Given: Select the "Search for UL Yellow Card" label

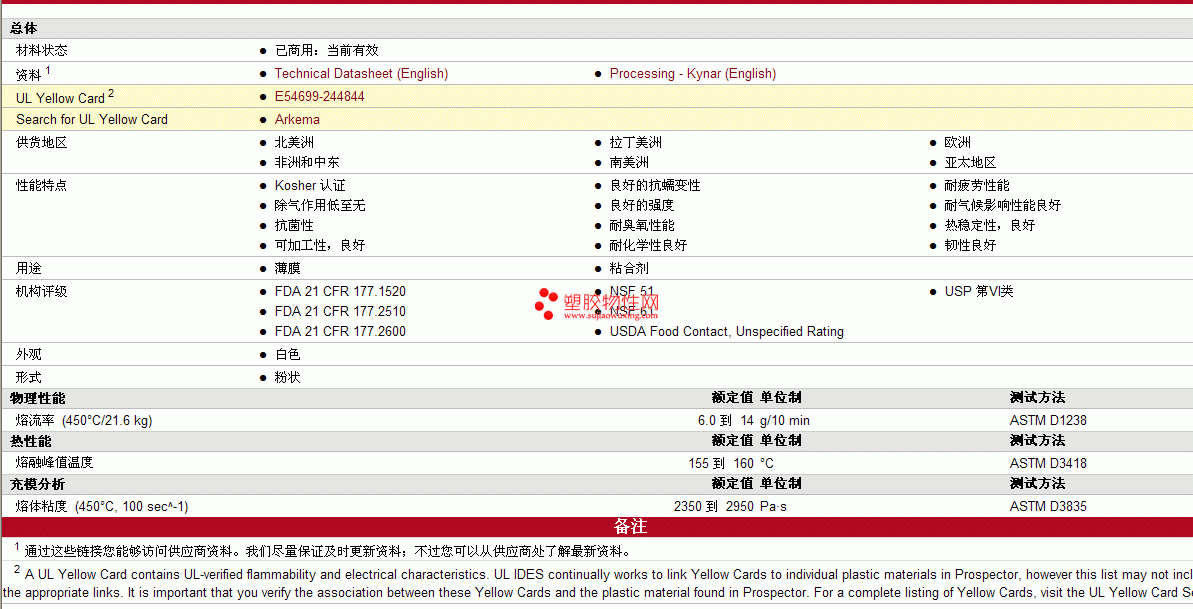Looking at the screenshot, I should point(92,120).
